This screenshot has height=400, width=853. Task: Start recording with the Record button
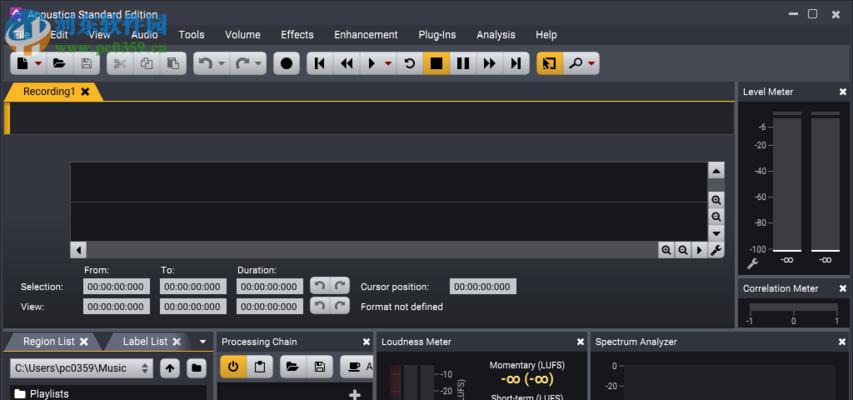(x=286, y=64)
